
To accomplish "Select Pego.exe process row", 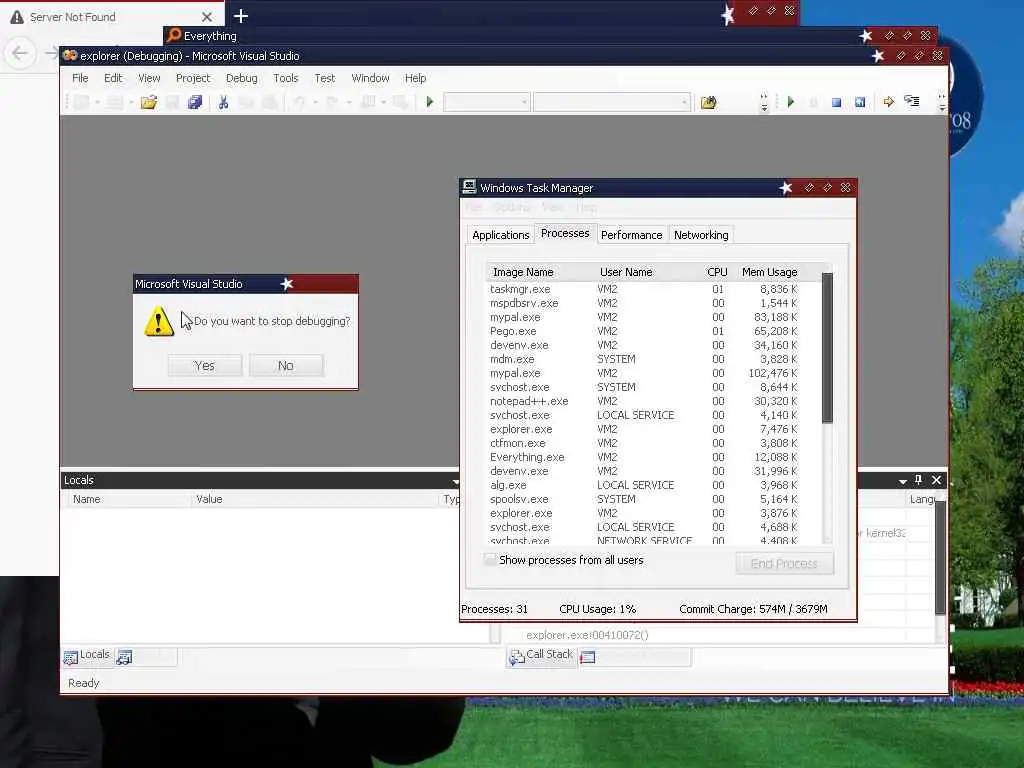I will (x=643, y=331).
